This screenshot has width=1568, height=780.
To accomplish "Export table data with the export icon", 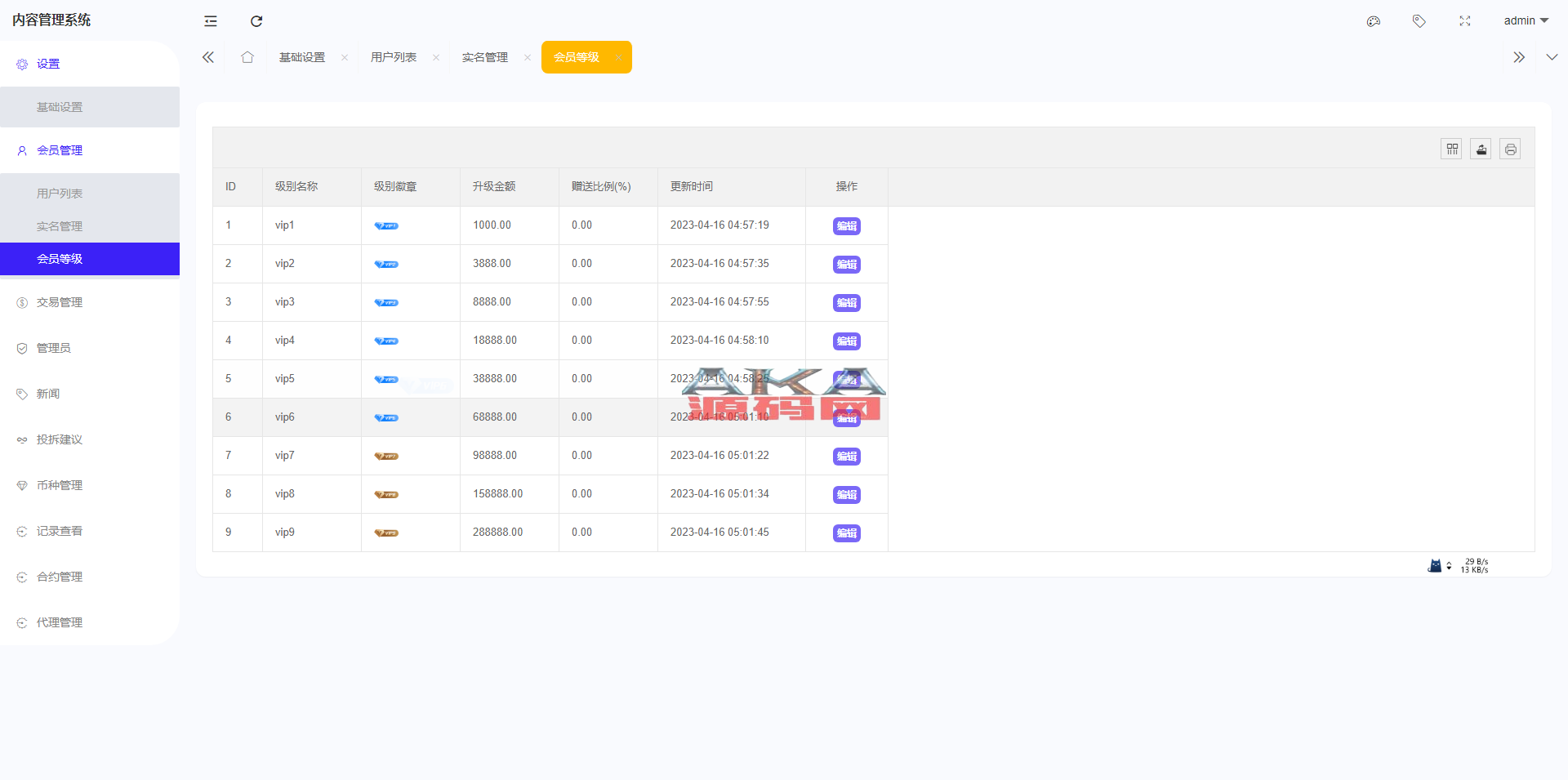I will (x=1481, y=149).
